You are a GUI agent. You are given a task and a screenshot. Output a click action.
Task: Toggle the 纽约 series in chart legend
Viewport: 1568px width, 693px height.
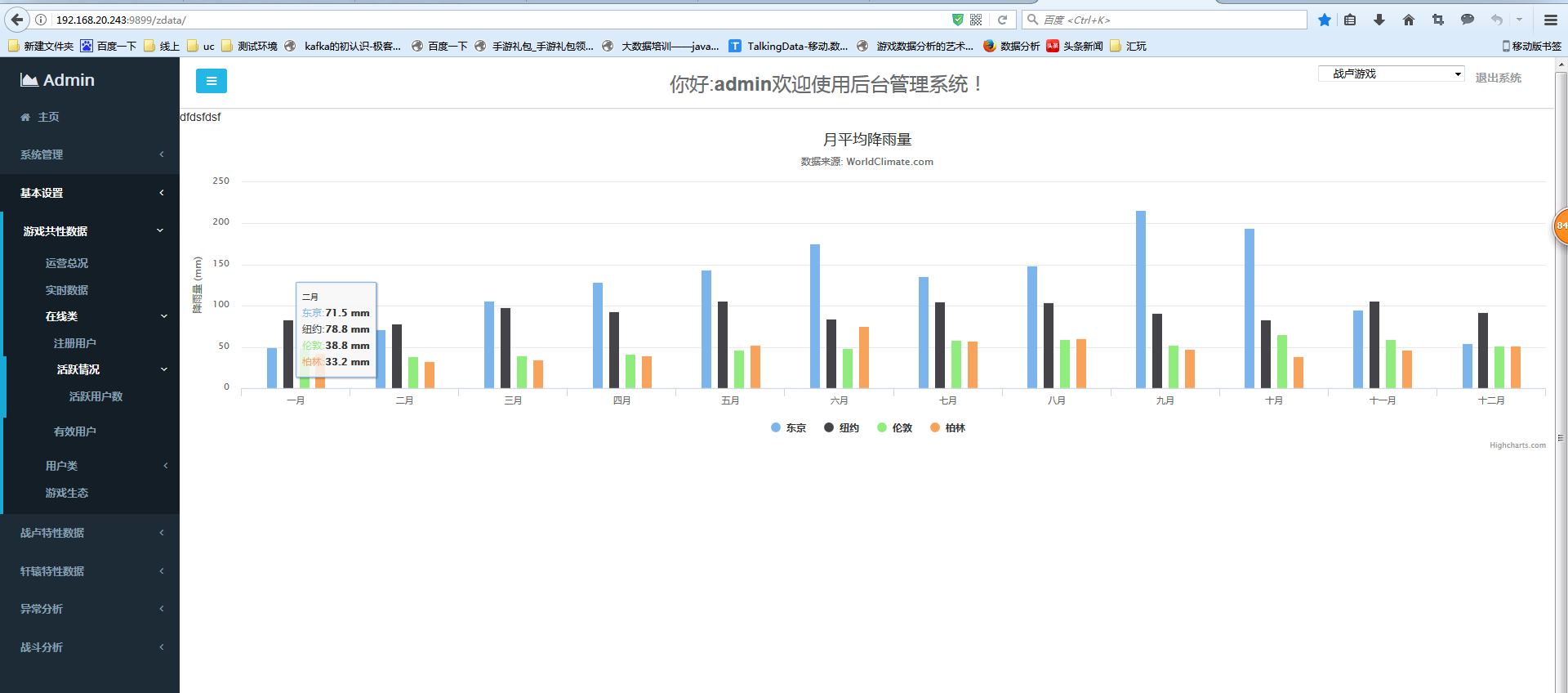(x=842, y=428)
